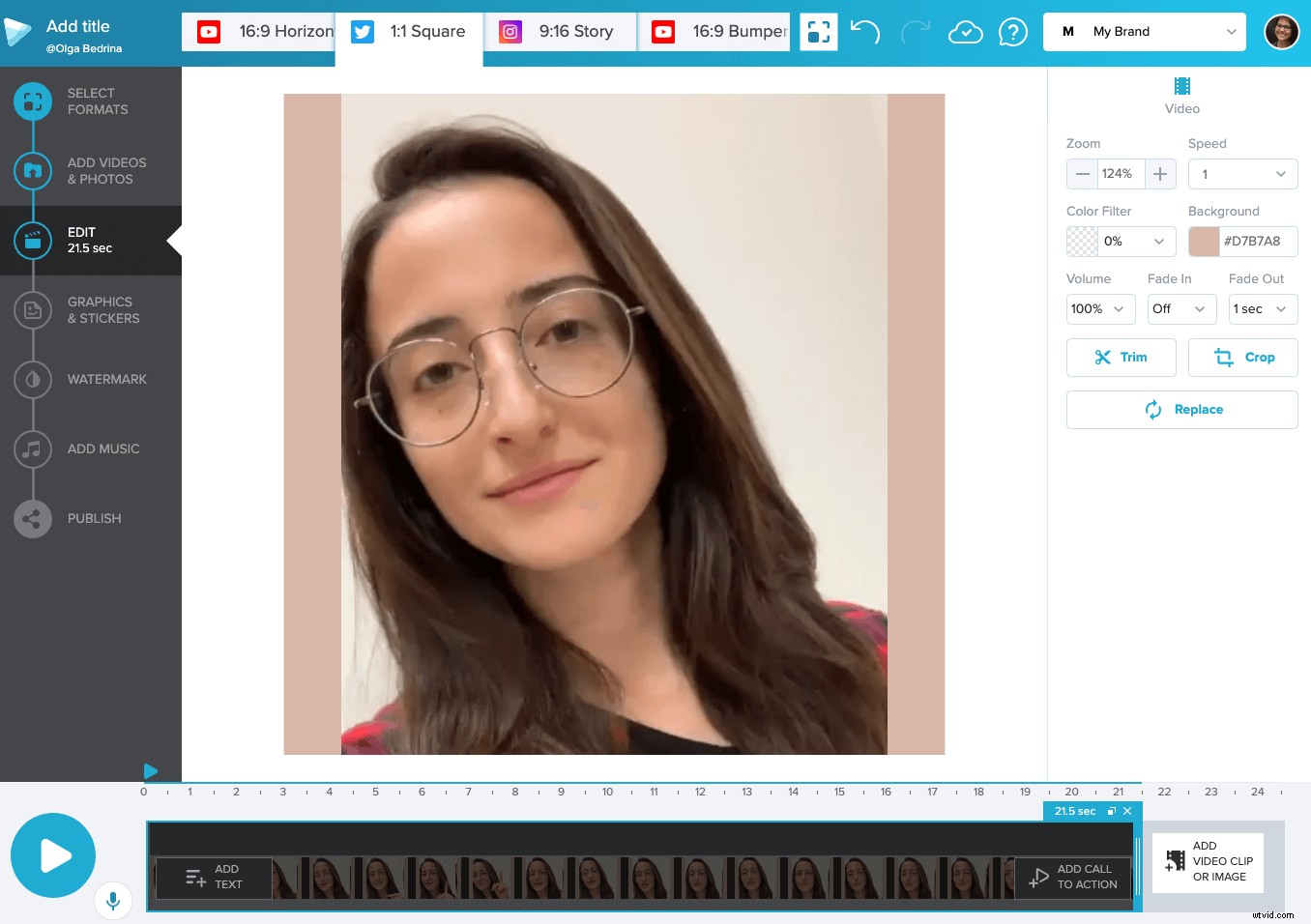
Task: Open the Watermark settings
Action: (33, 380)
